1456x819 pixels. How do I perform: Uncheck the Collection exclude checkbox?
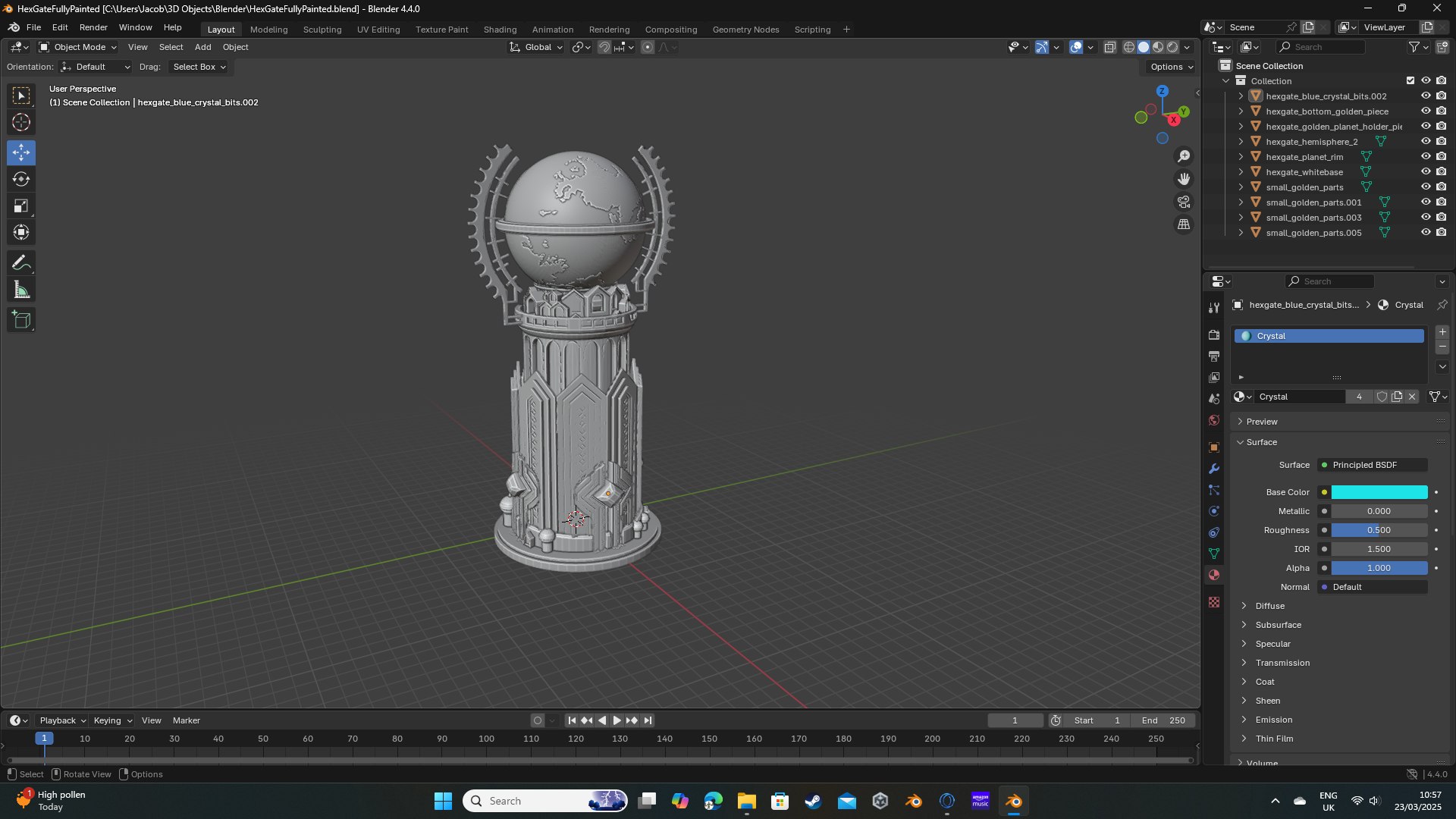tap(1410, 80)
